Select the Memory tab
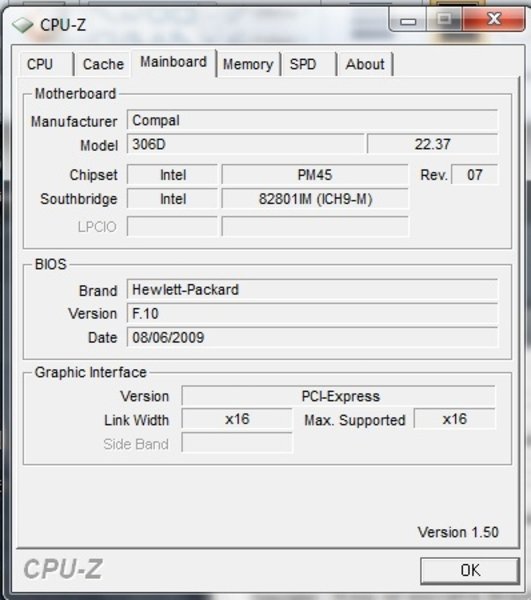This screenshot has width=531, height=600. tap(249, 64)
